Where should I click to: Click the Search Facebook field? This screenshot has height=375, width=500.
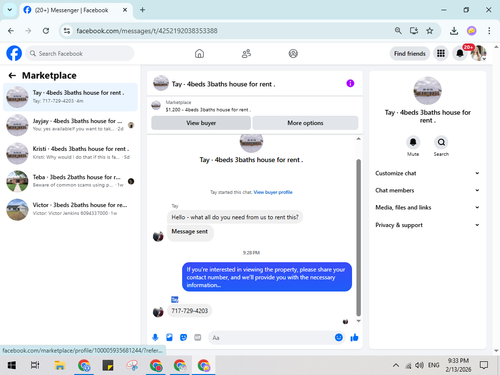[x=80, y=53]
